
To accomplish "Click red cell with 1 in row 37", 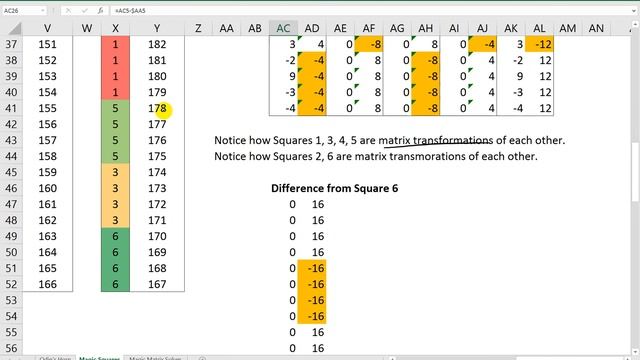I will pos(116,44).
